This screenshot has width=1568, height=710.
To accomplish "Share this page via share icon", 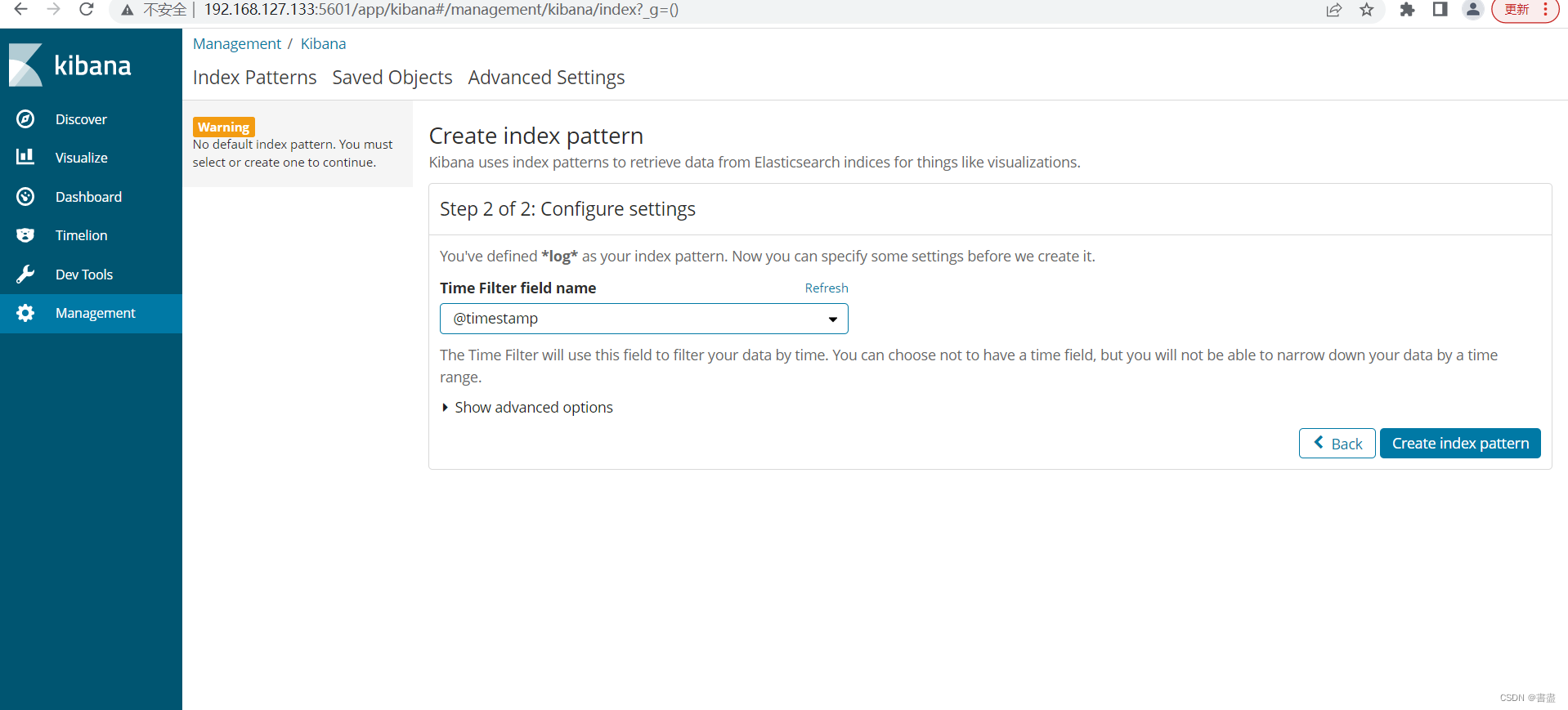I will (1334, 10).
